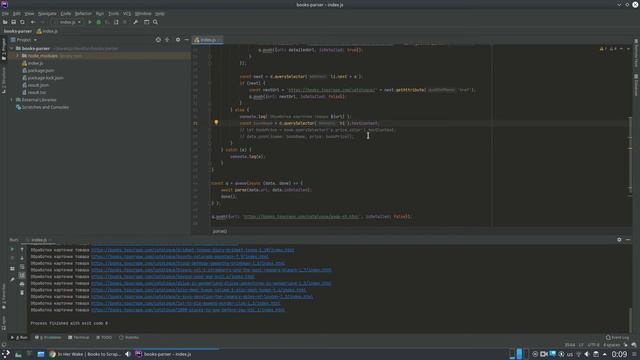Open the Run menu
This screenshot has height=360, width=640.
tap(100, 13)
